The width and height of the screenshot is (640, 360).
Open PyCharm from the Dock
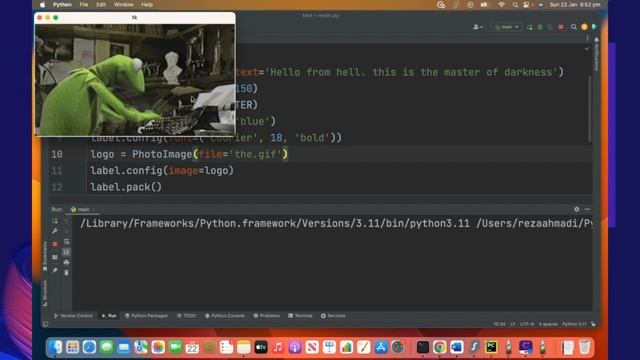491,347
